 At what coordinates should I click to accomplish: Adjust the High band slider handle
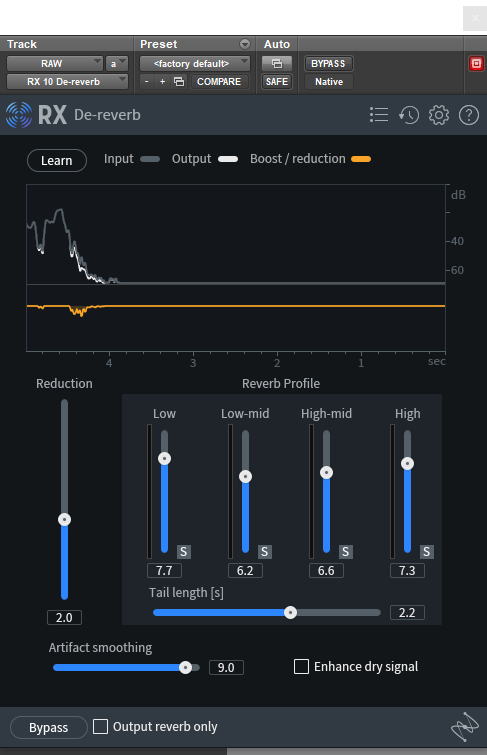click(x=408, y=464)
